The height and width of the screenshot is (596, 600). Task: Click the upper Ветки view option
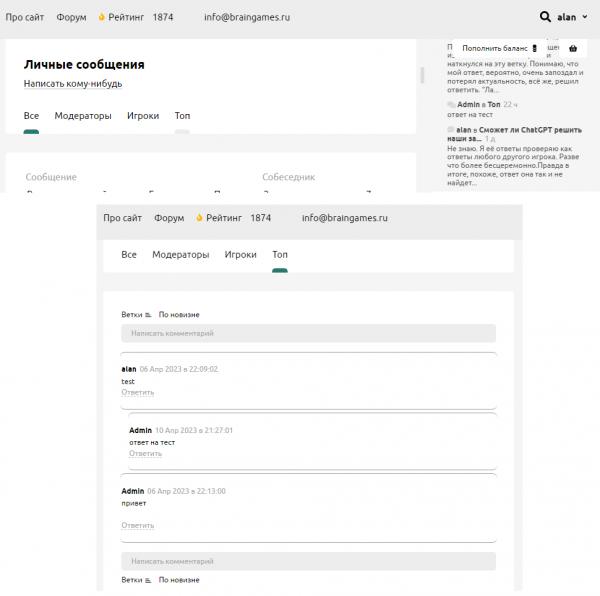point(132,315)
